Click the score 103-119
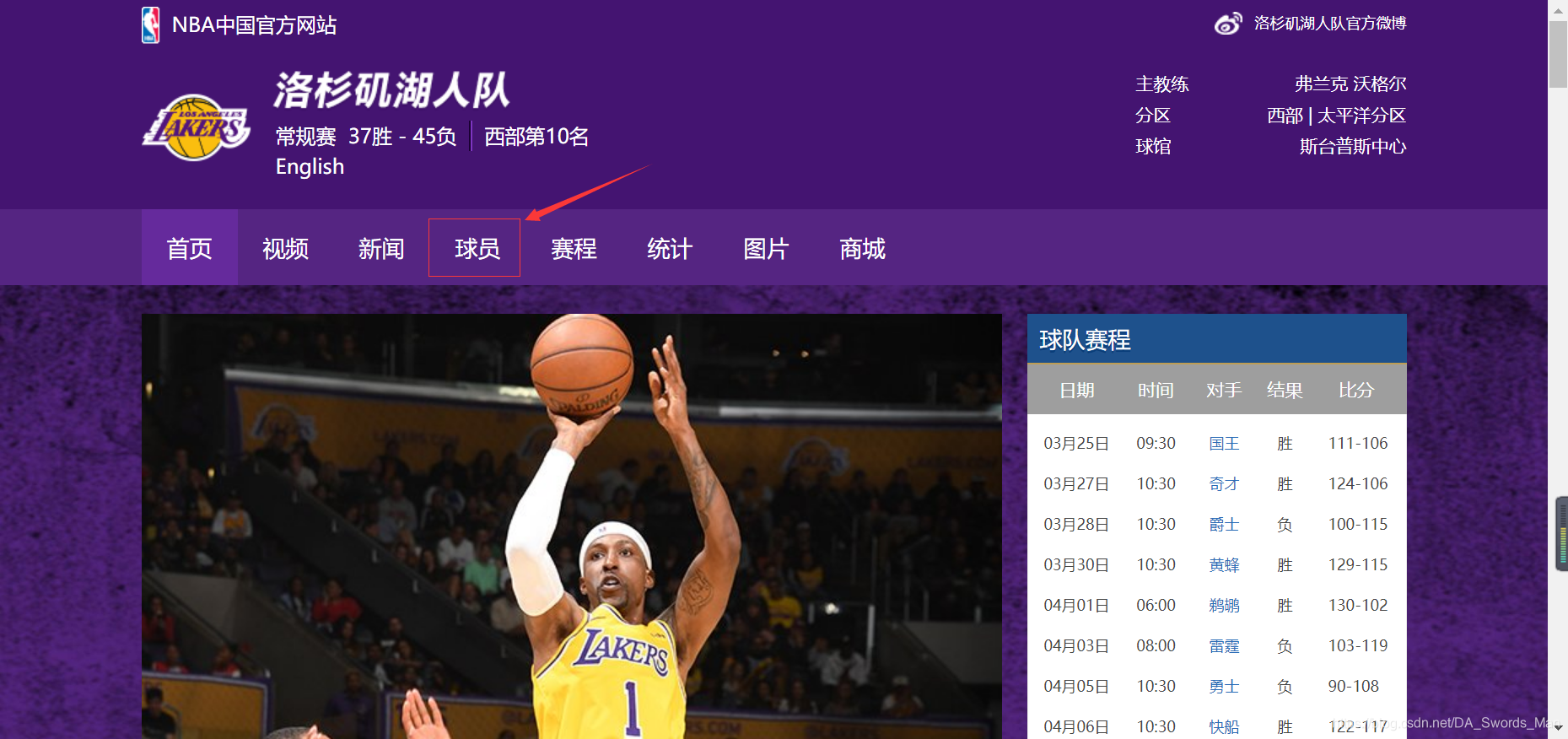The width and height of the screenshot is (1568, 739). pyautogui.click(x=1358, y=646)
